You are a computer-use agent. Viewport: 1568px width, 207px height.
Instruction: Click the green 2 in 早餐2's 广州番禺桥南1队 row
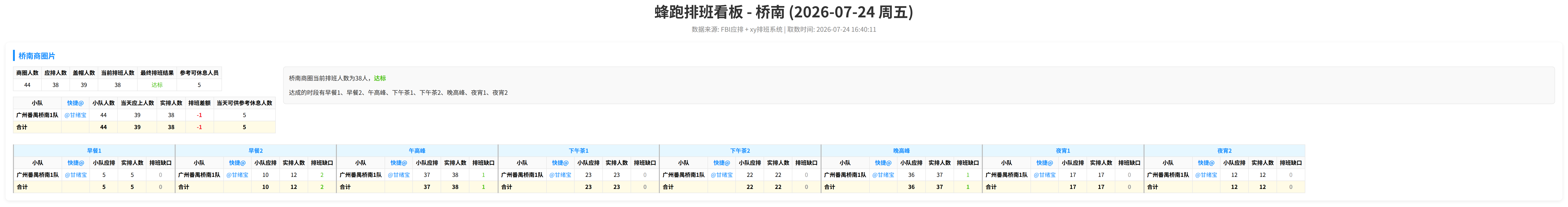pyautogui.click(x=322, y=175)
